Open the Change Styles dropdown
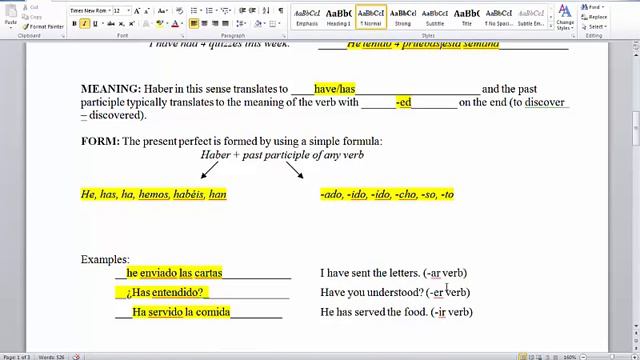The height and width of the screenshot is (360, 640). coord(565,17)
